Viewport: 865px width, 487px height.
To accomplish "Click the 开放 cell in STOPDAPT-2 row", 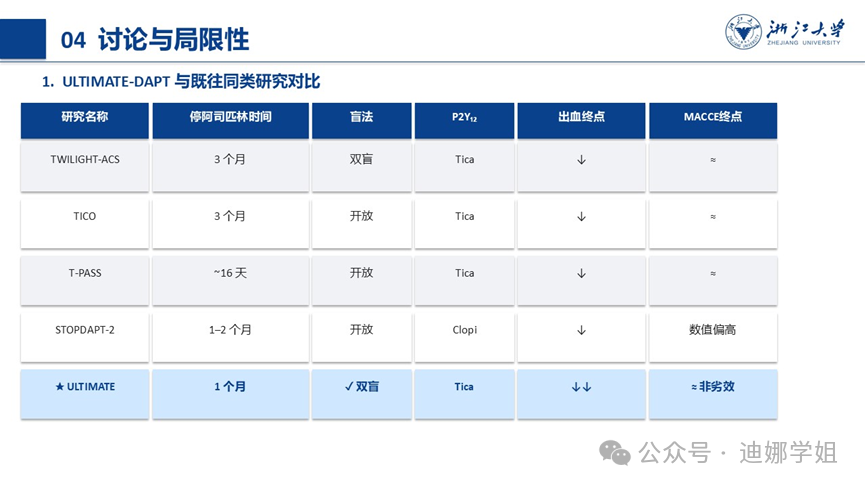I will pyautogui.click(x=362, y=338).
